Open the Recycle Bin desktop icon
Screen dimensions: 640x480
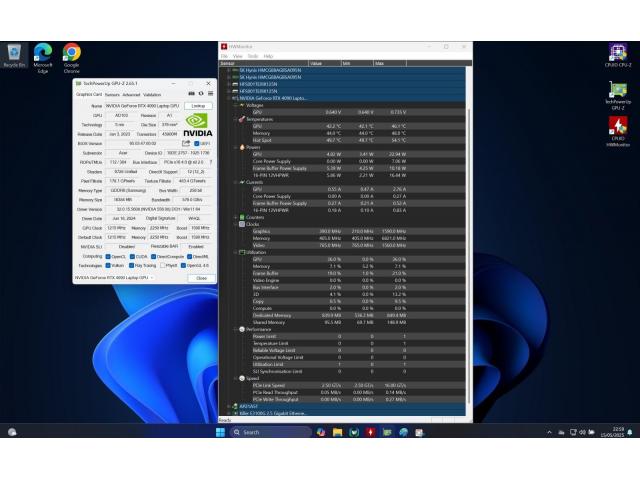click(x=14, y=56)
